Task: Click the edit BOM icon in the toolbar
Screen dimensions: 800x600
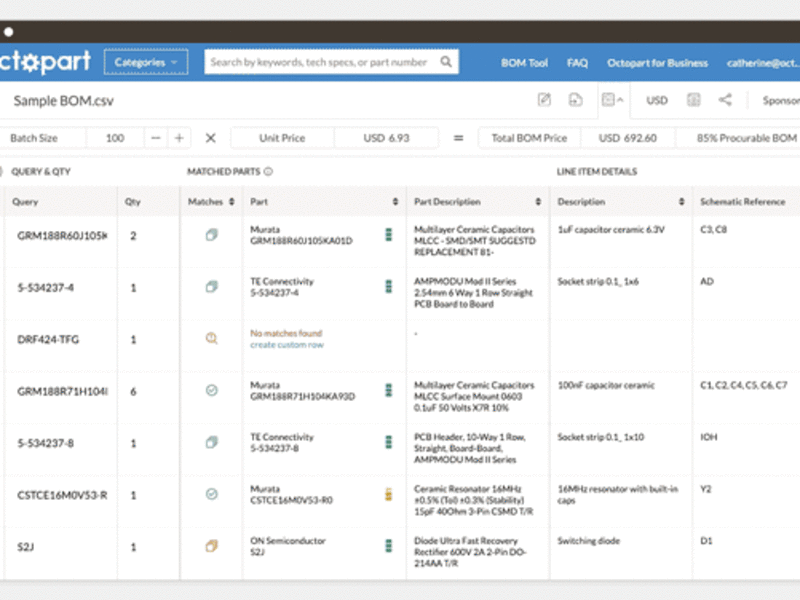Action: 544,100
